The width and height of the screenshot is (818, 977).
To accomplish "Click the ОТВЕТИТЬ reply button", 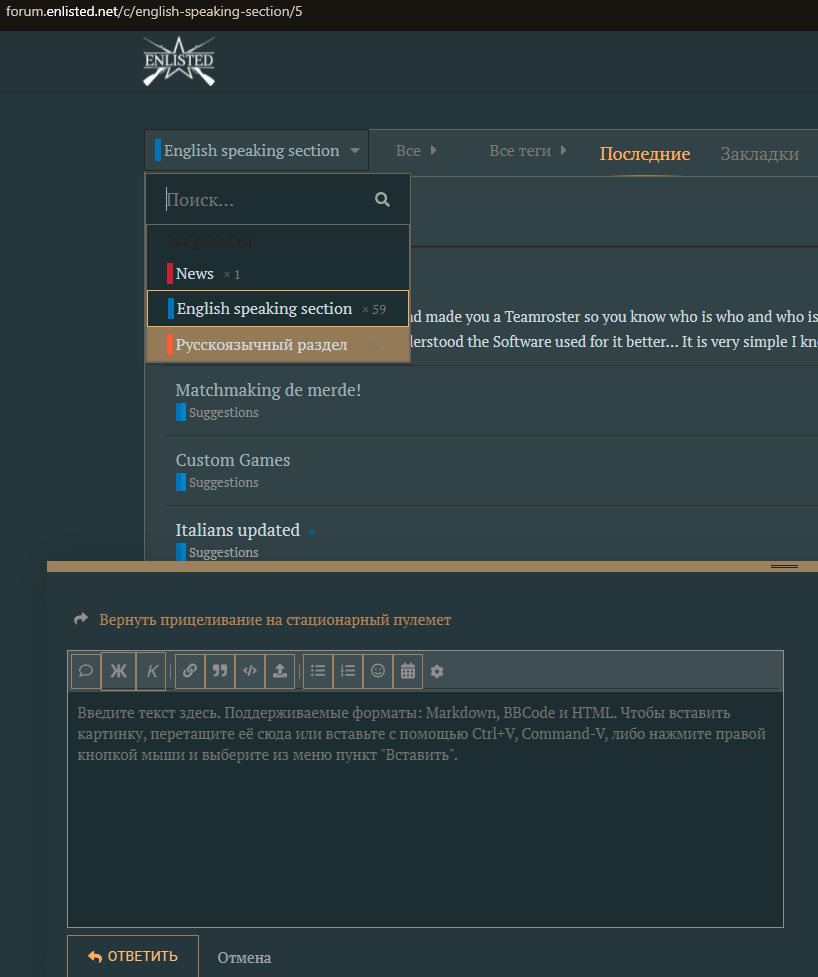I will point(133,956).
